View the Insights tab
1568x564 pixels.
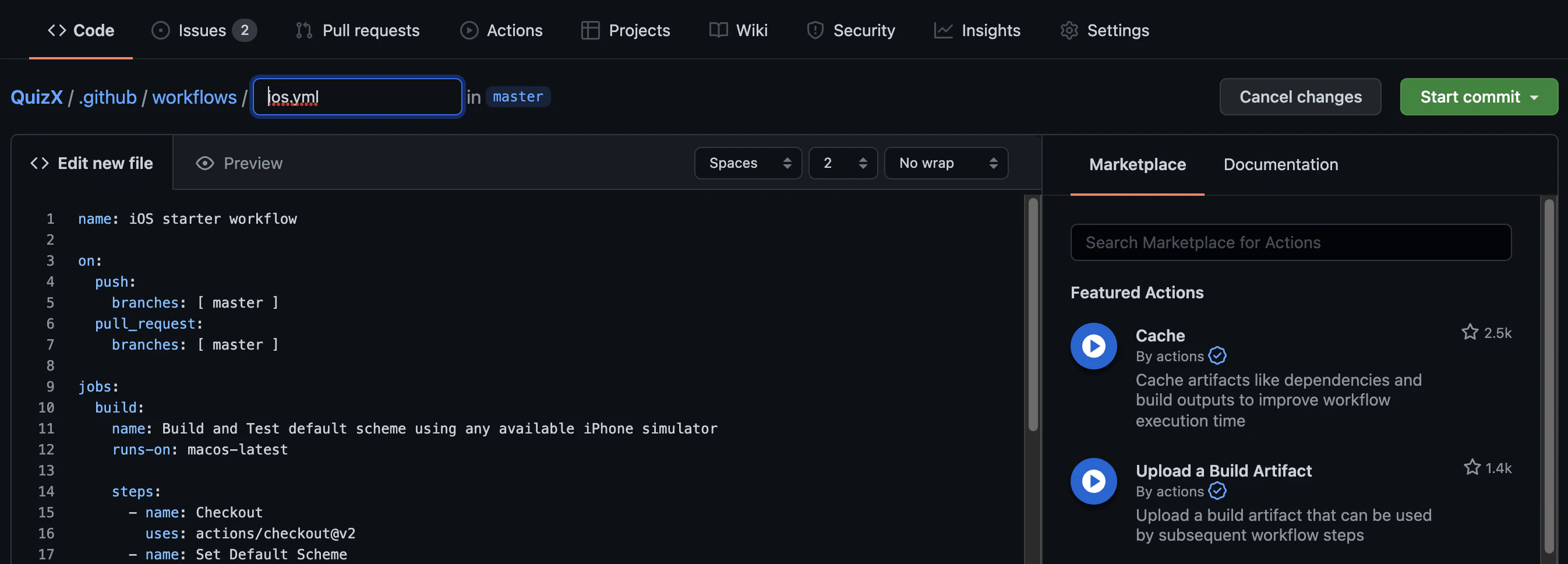977,30
